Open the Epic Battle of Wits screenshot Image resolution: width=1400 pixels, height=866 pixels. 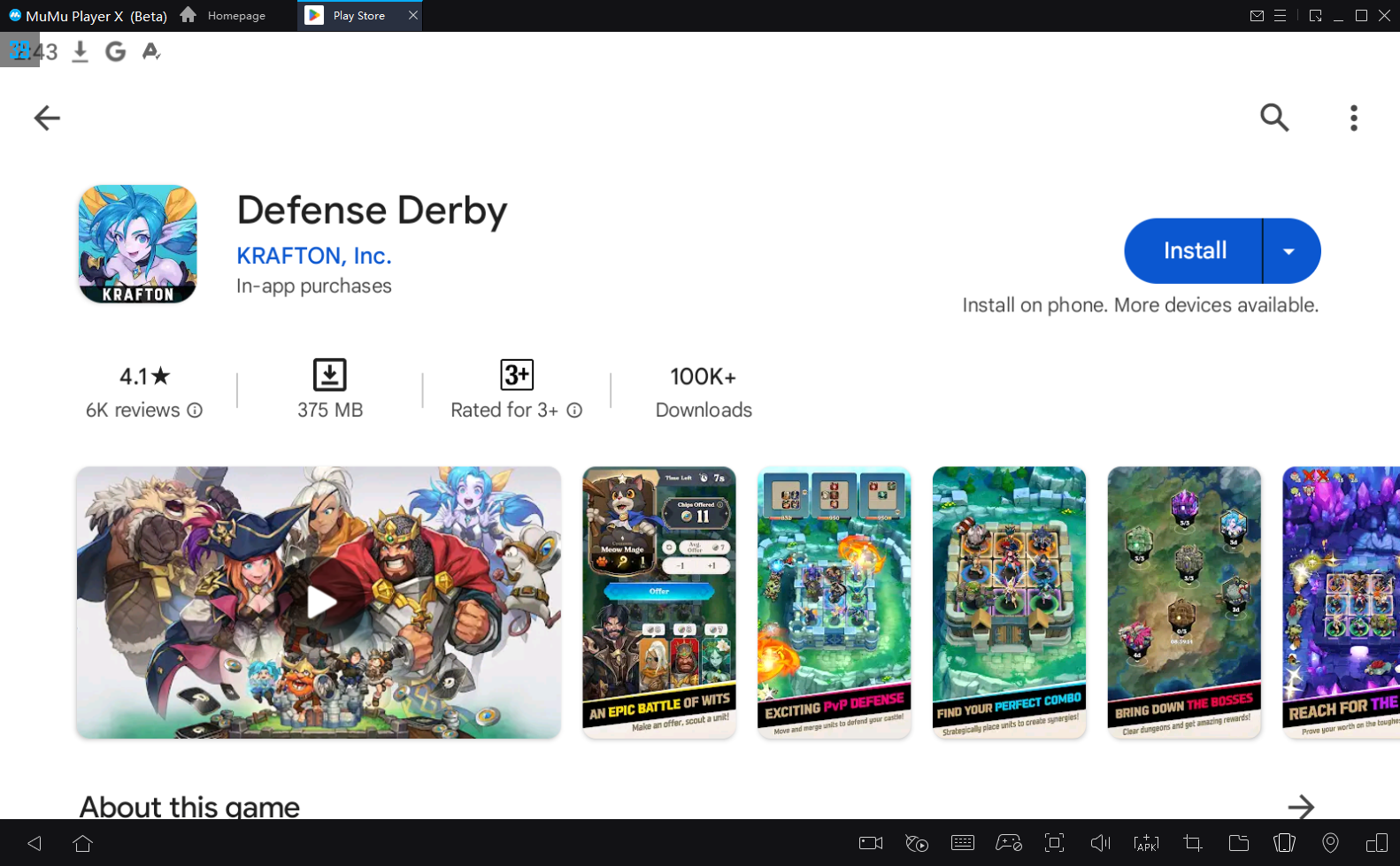tap(658, 602)
